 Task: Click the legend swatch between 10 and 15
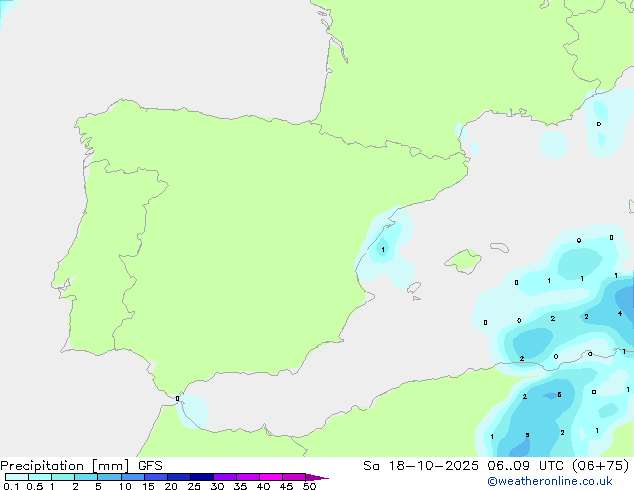(x=133, y=477)
